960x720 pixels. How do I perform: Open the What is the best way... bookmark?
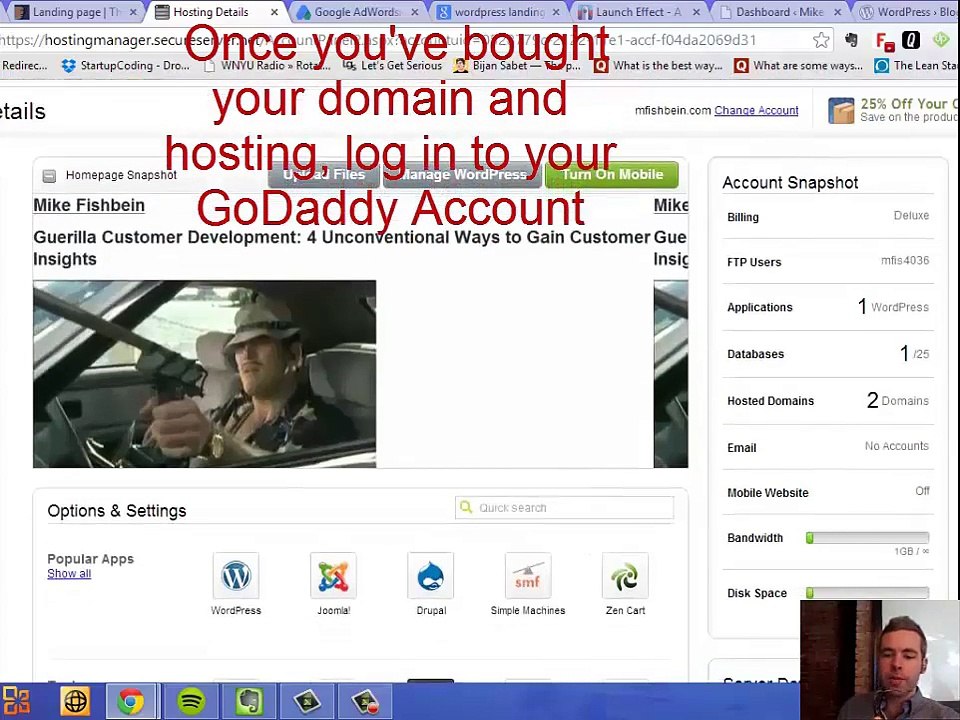pyautogui.click(x=659, y=66)
